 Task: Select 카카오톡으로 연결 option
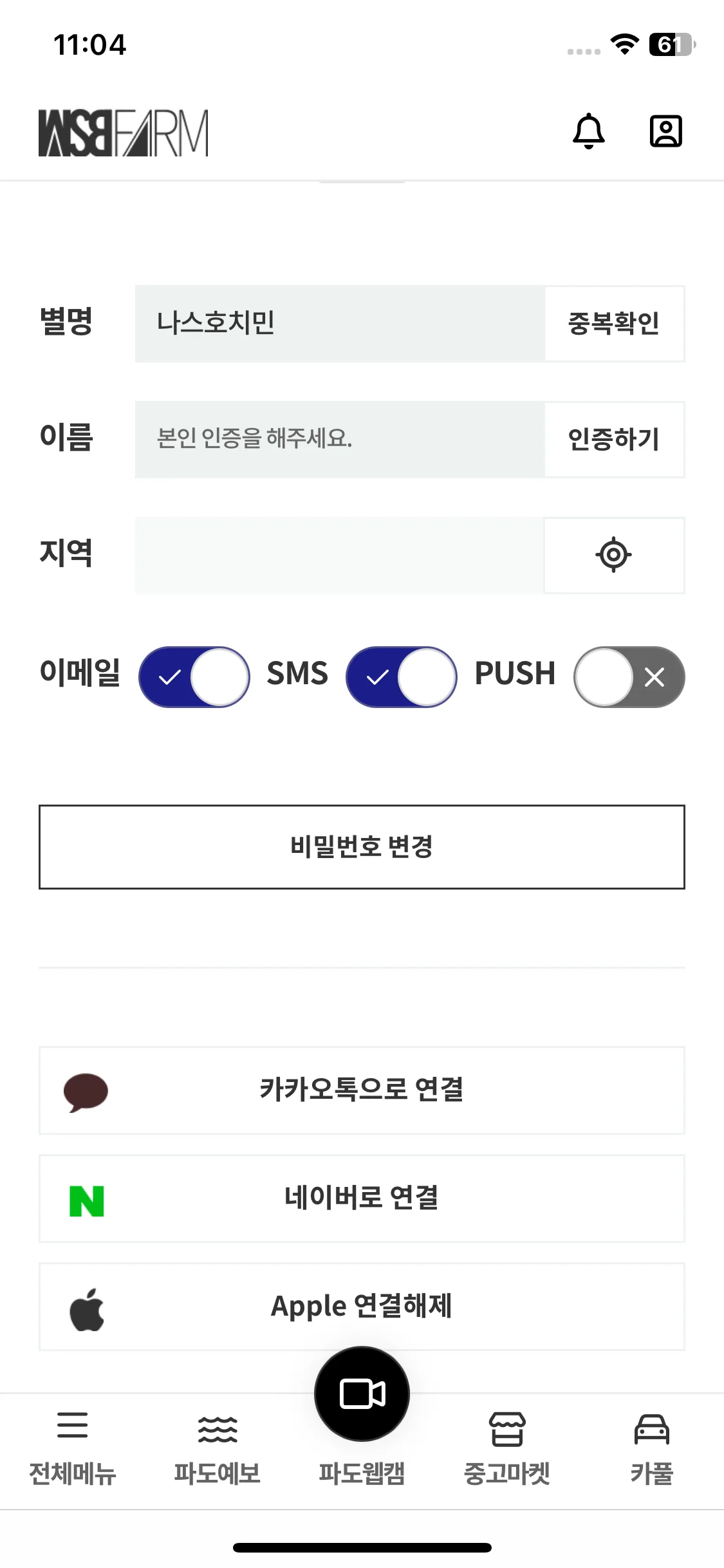point(362,1090)
